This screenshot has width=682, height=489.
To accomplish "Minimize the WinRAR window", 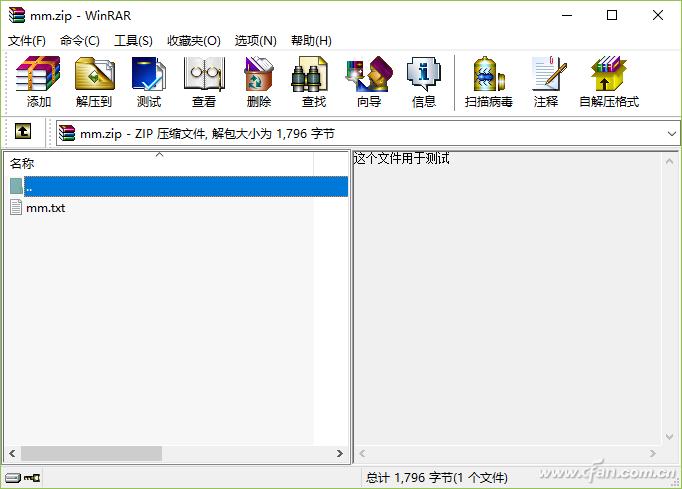I will click(567, 15).
